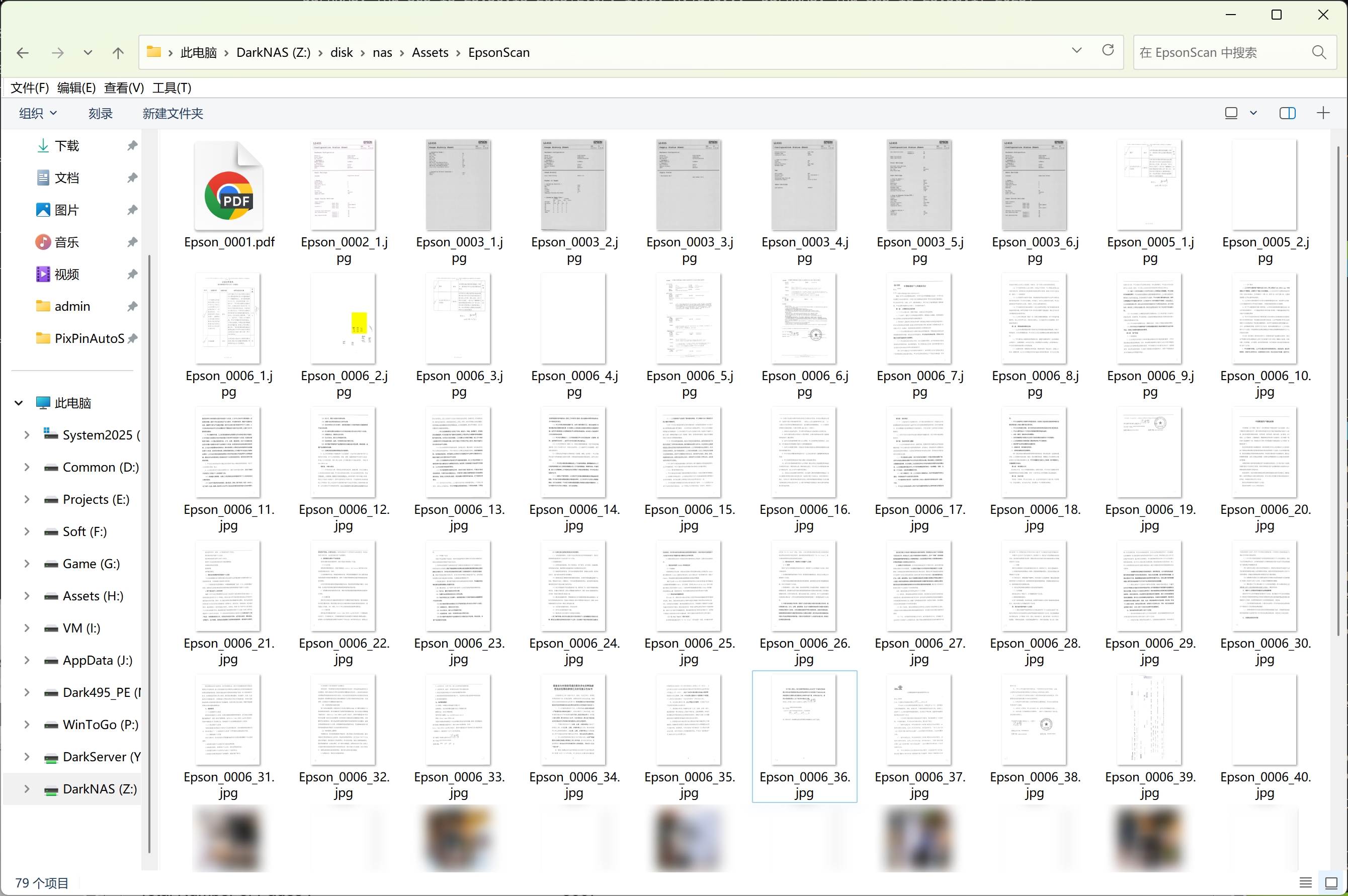Open the 查看(V) menu
Viewport: 1348px width, 896px height.
pyautogui.click(x=123, y=88)
